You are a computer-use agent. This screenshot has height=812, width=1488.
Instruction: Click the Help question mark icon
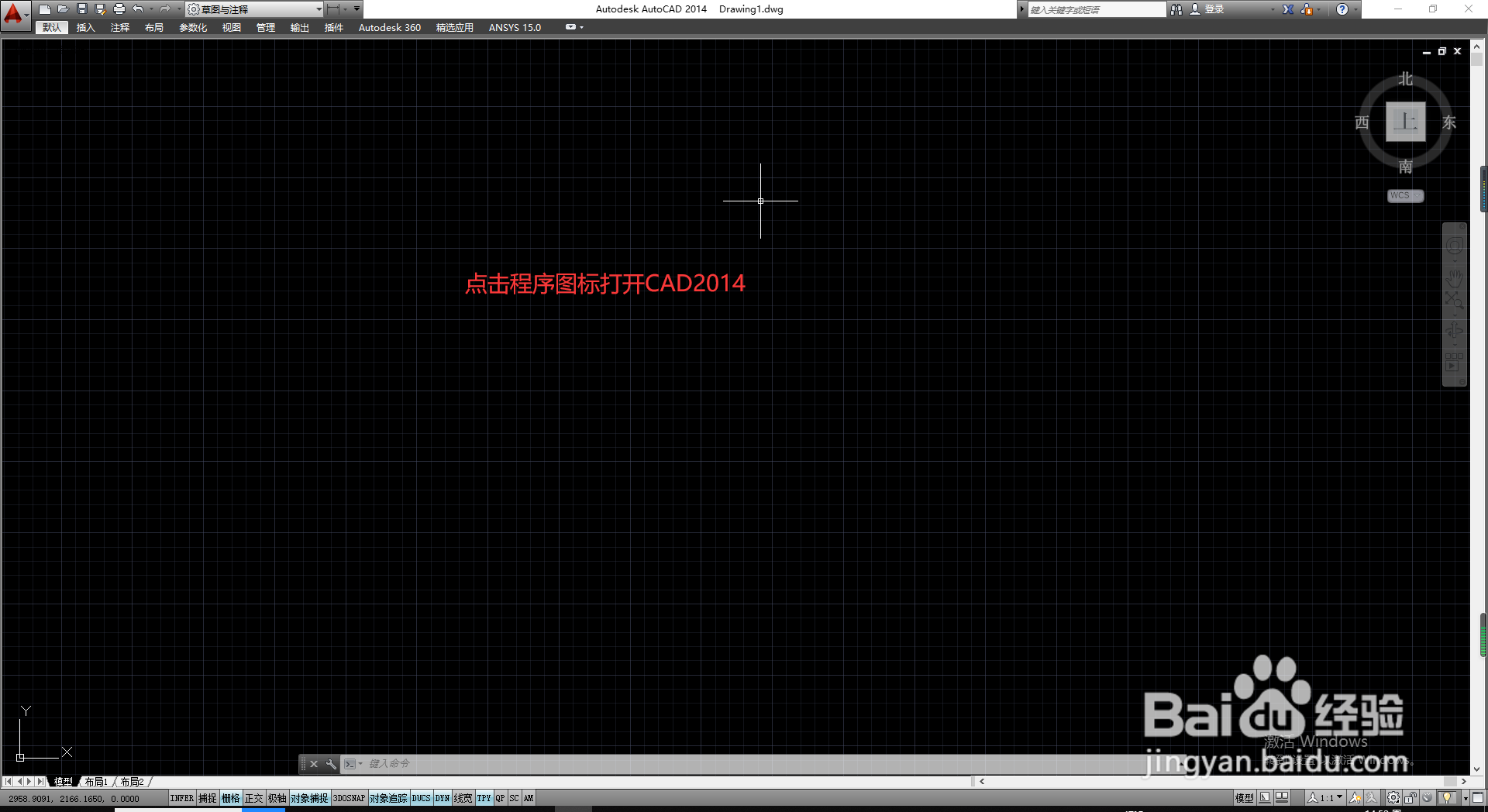(x=1342, y=9)
